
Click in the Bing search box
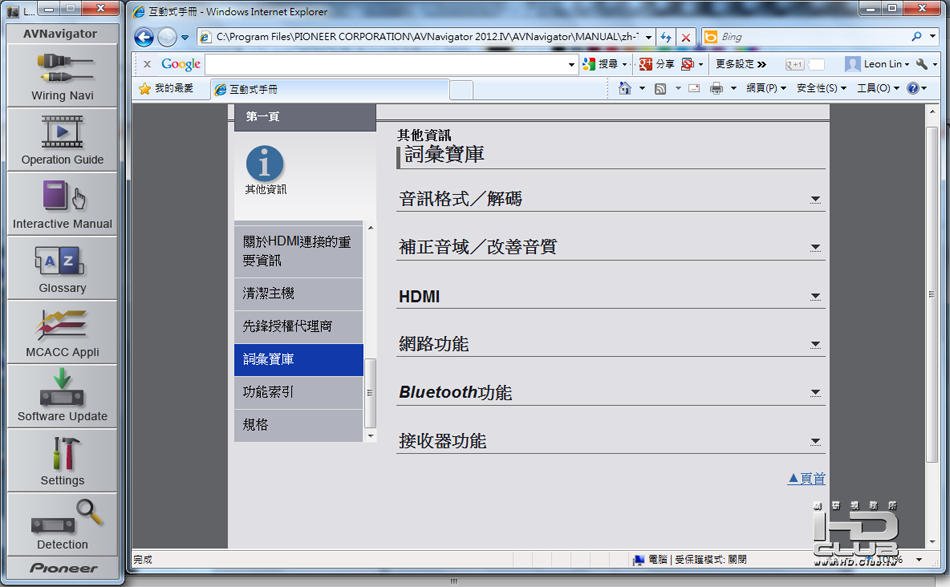(813, 37)
